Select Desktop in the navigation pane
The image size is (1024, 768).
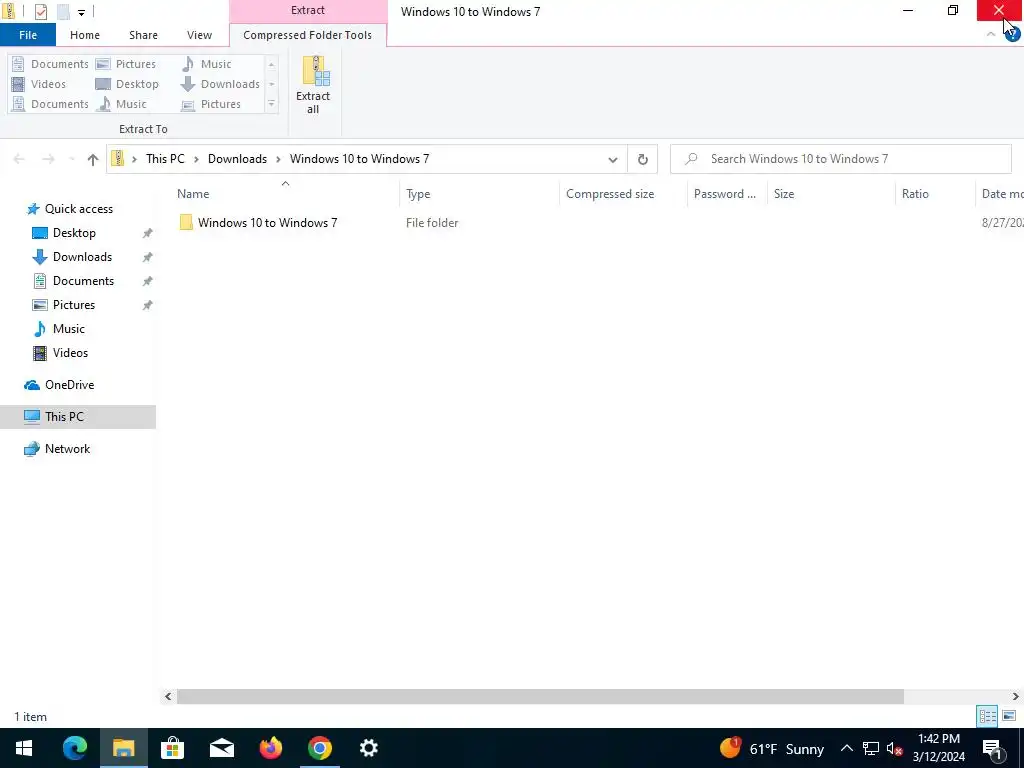coord(74,233)
